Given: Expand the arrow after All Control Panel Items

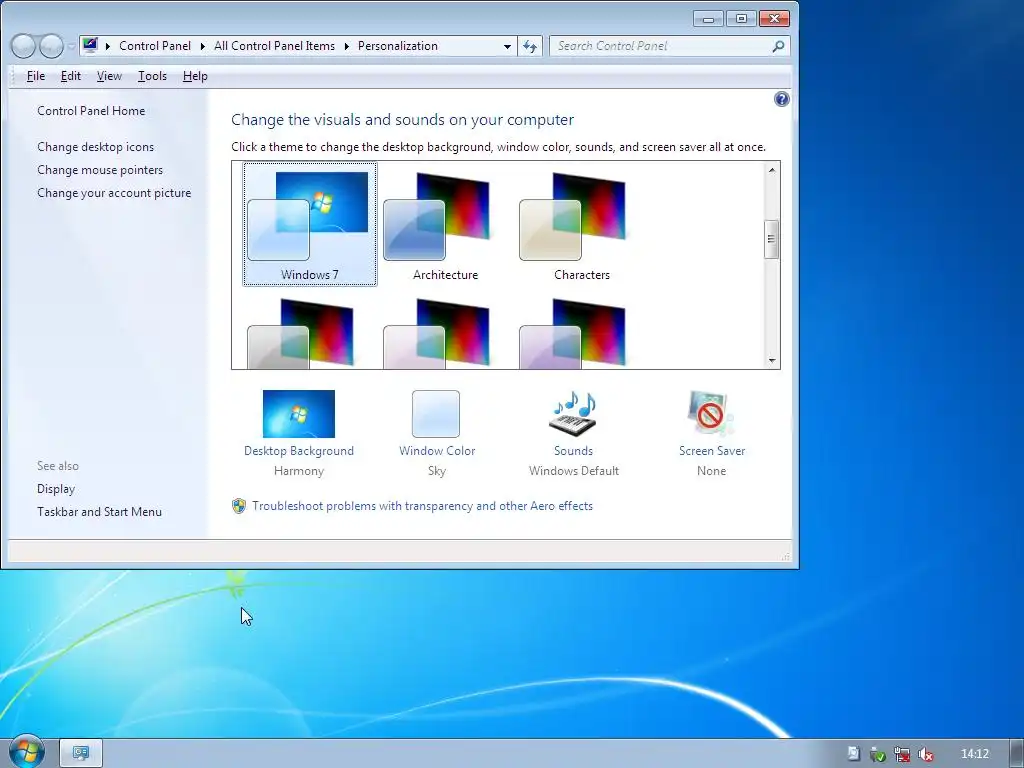Looking at the screenshot, I should point(347,46).
